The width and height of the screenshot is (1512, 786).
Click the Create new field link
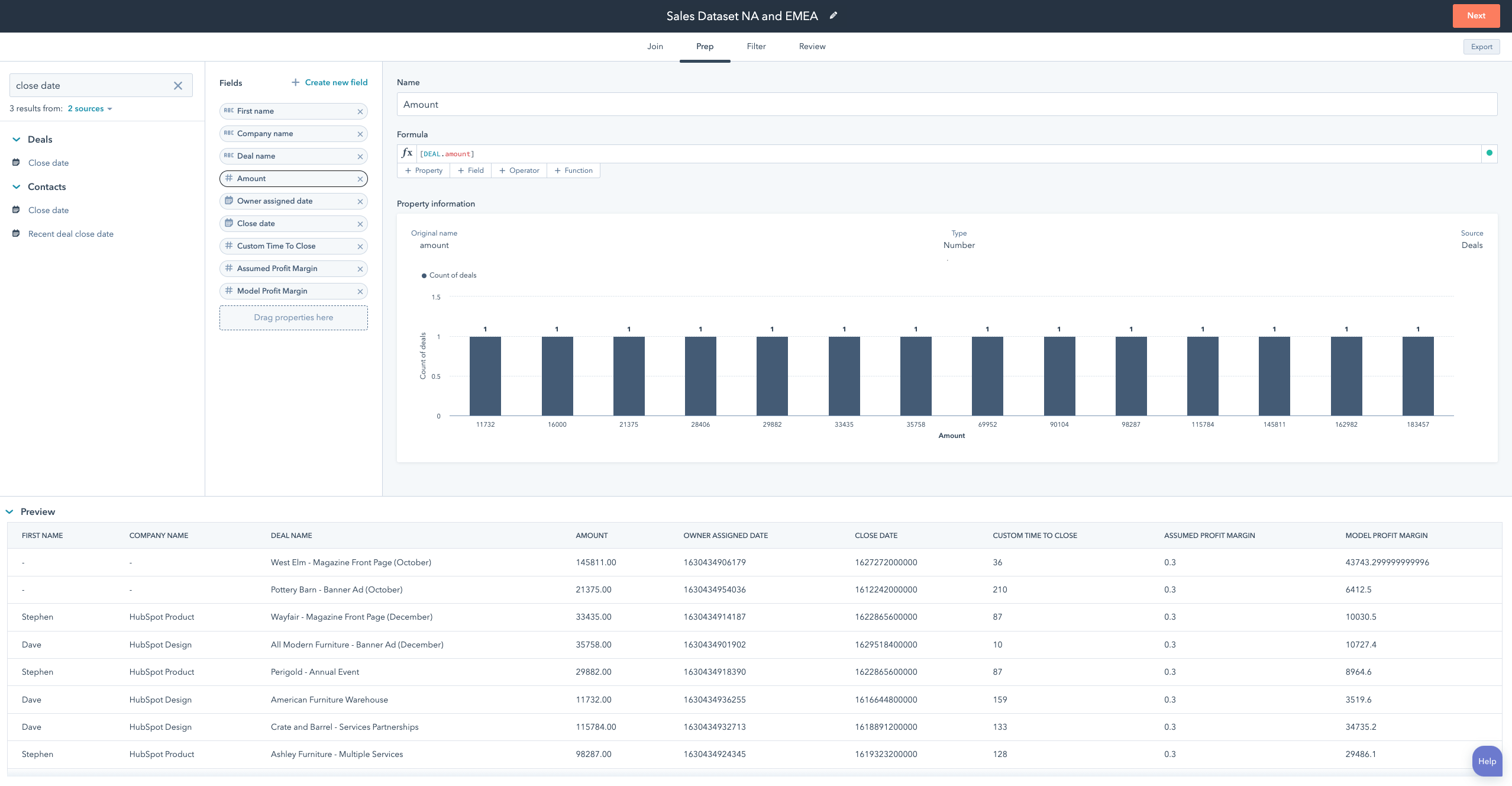tap(329, 82)
